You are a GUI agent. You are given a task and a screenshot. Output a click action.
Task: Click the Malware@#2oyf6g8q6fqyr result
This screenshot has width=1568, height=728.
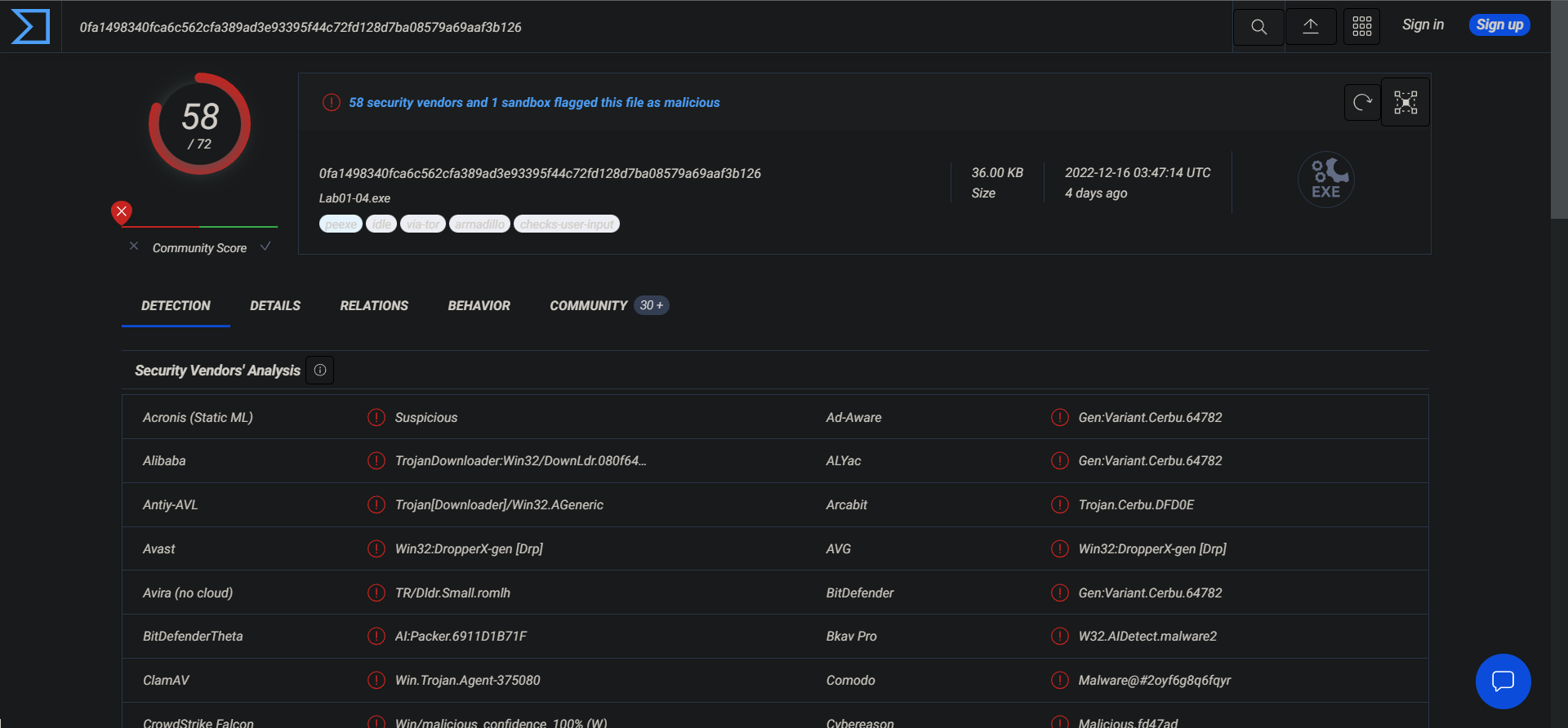pyautogui.click(x=1154, y=681)
